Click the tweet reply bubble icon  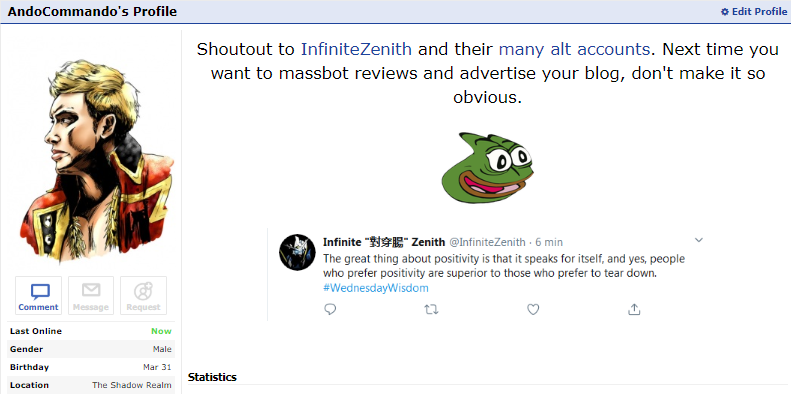coord(330,309)
